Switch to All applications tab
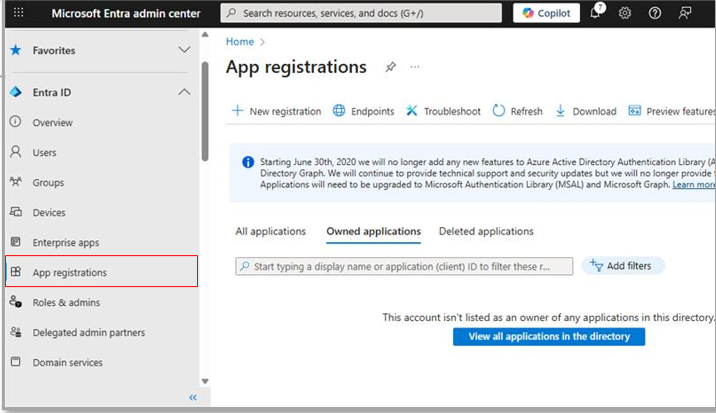The height and width of the screenshot is (413, 716). point(270,231)
